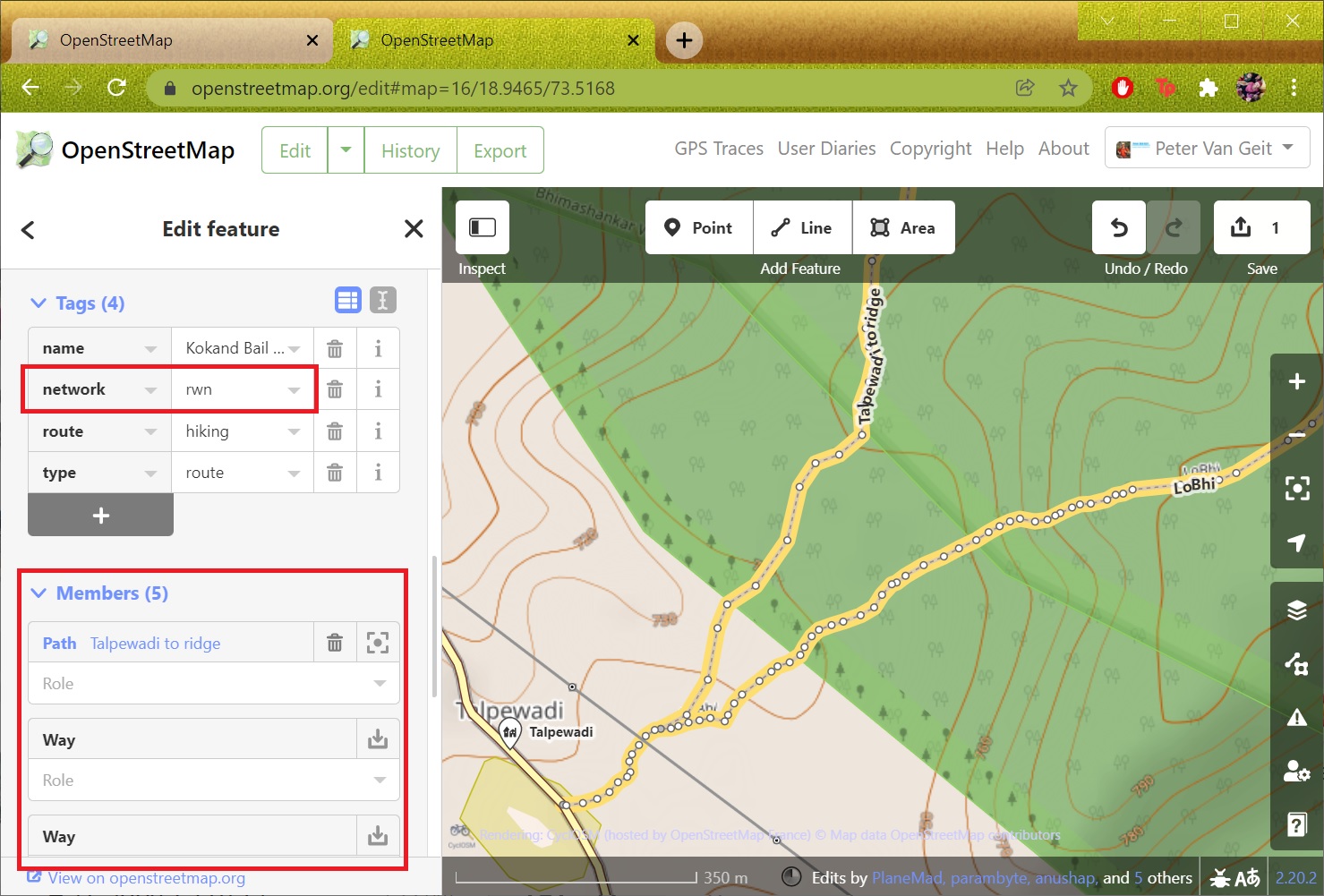This screenshot has height=896, width=1324.
Task: Zoom out on the map
Action: (1297, 436)
